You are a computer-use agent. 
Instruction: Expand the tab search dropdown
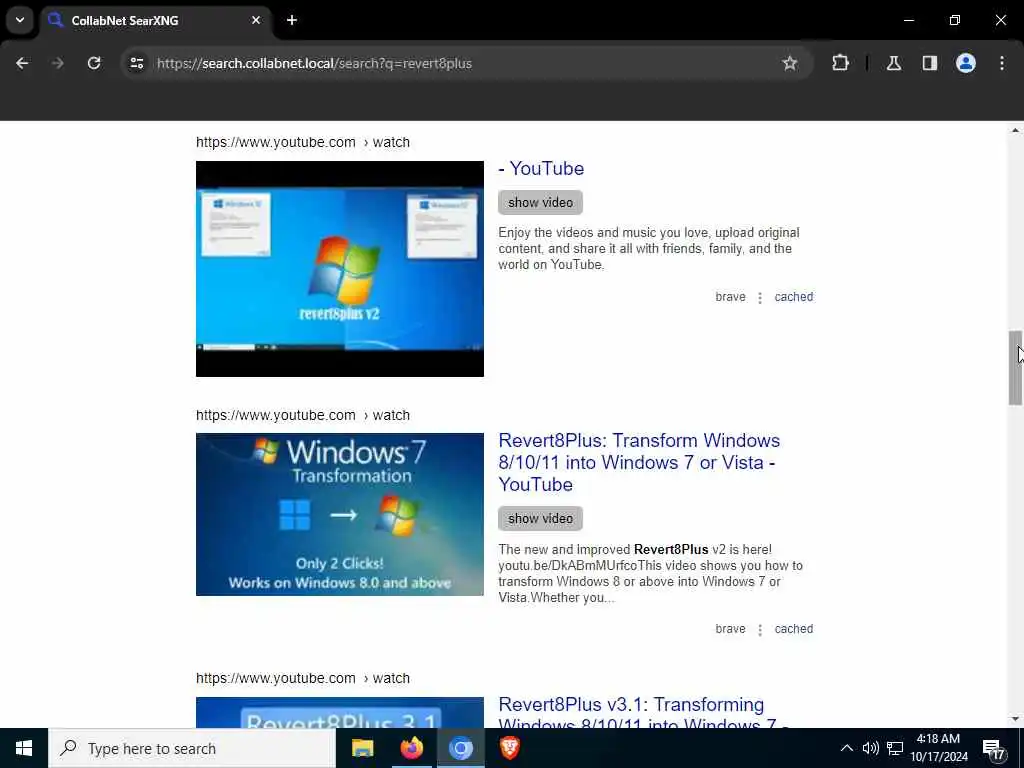20,20
